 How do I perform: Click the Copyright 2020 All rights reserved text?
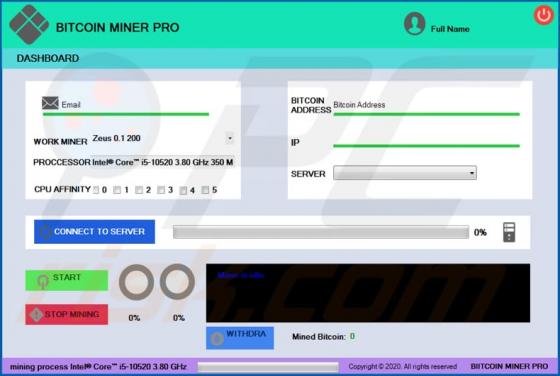pos(402,366)
